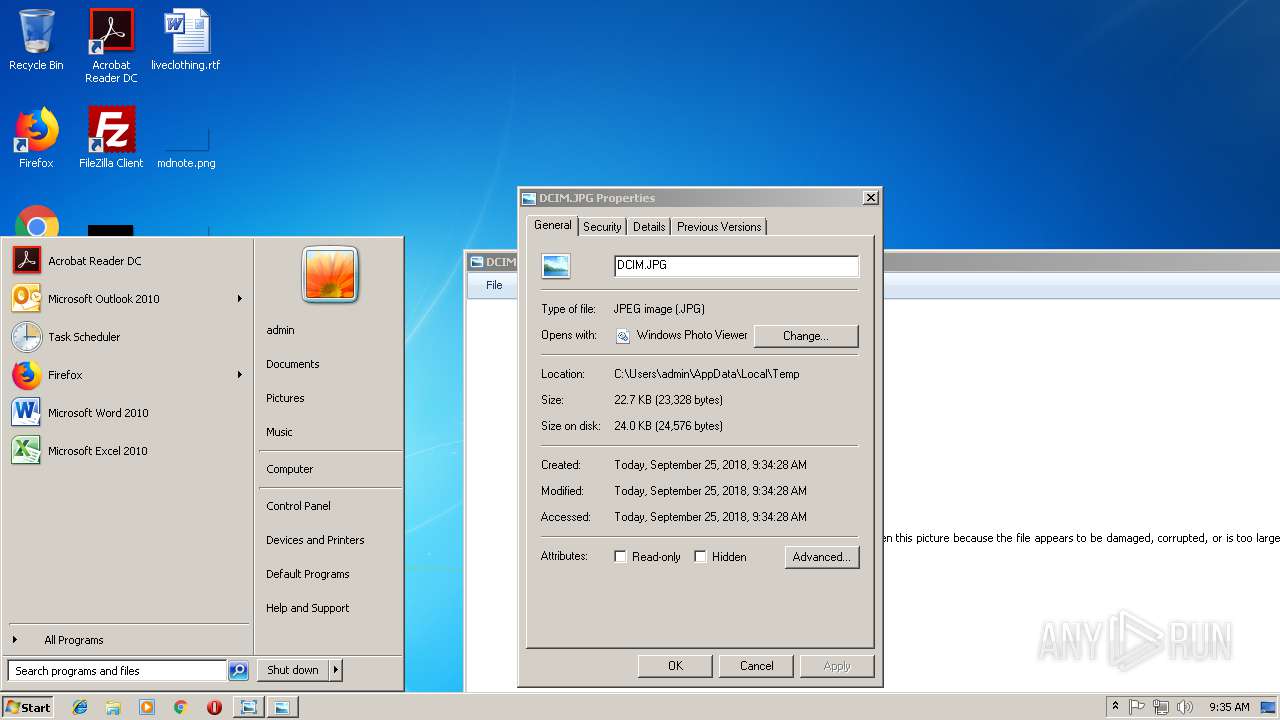1280x720 pixels.
Task: Click Cancel in Properties dialog
Action: point(756,666)
